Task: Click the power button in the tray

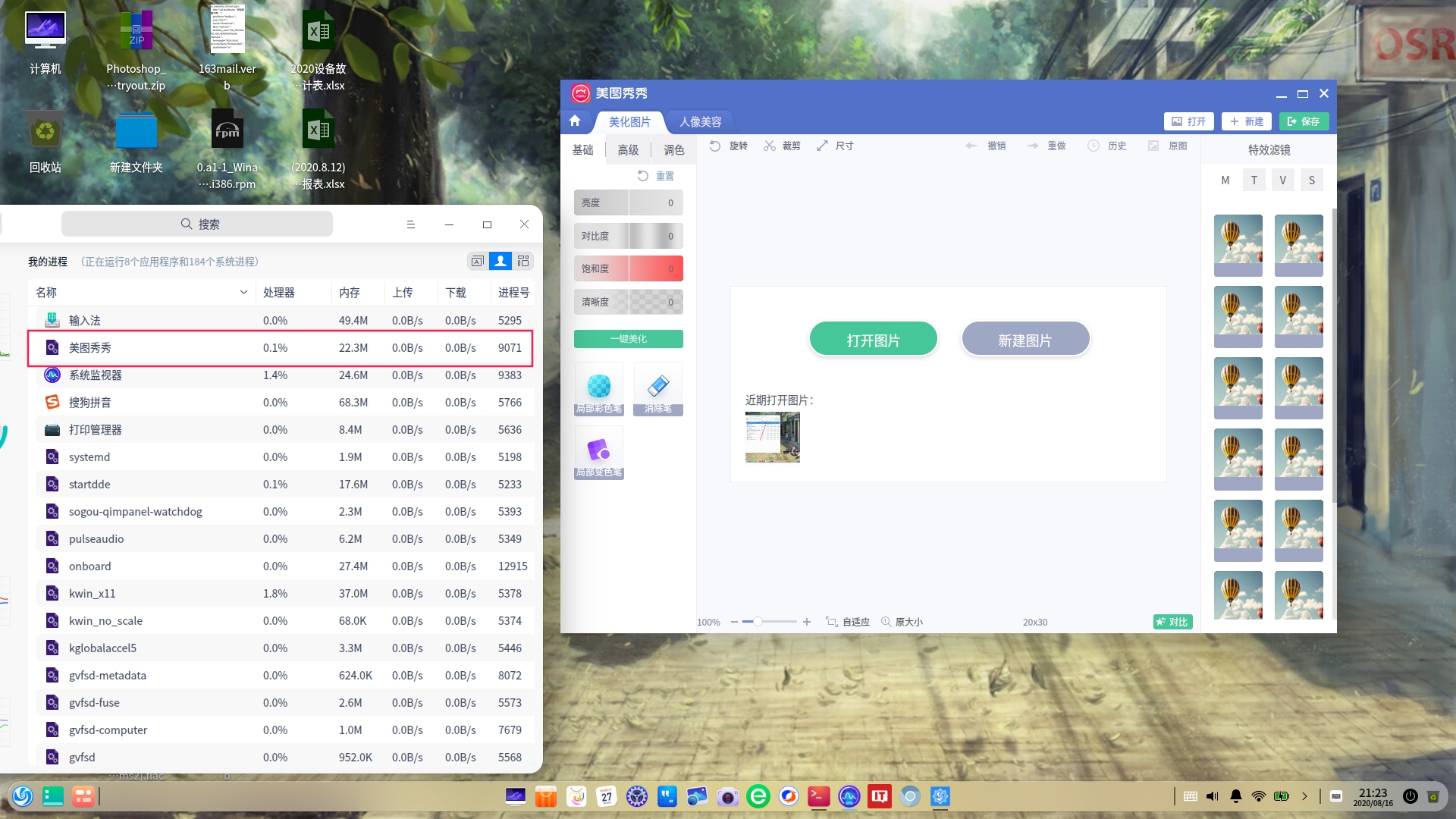Action: point(1410,796)
